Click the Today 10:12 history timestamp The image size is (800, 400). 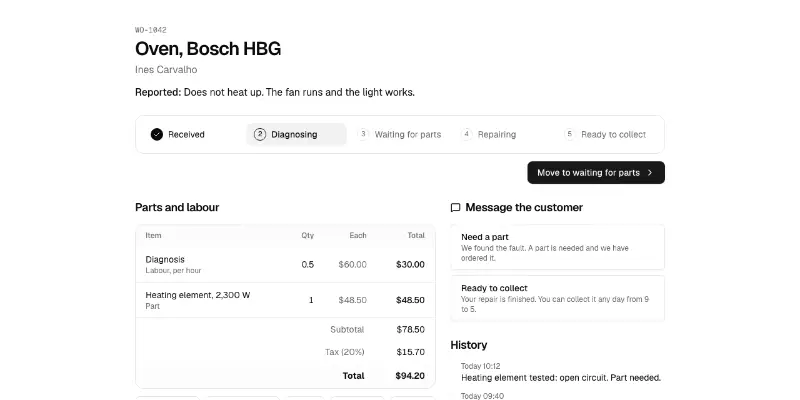pos(481,366)
